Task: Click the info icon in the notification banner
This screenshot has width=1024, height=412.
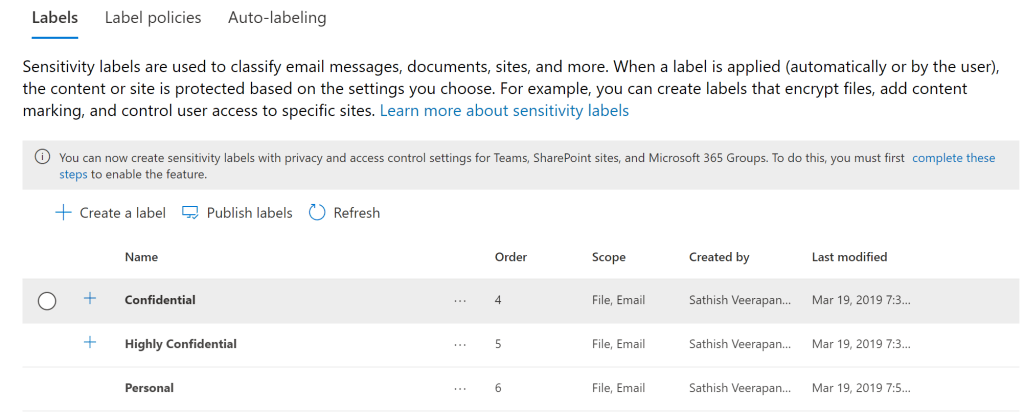Action: tap(42, 158)
